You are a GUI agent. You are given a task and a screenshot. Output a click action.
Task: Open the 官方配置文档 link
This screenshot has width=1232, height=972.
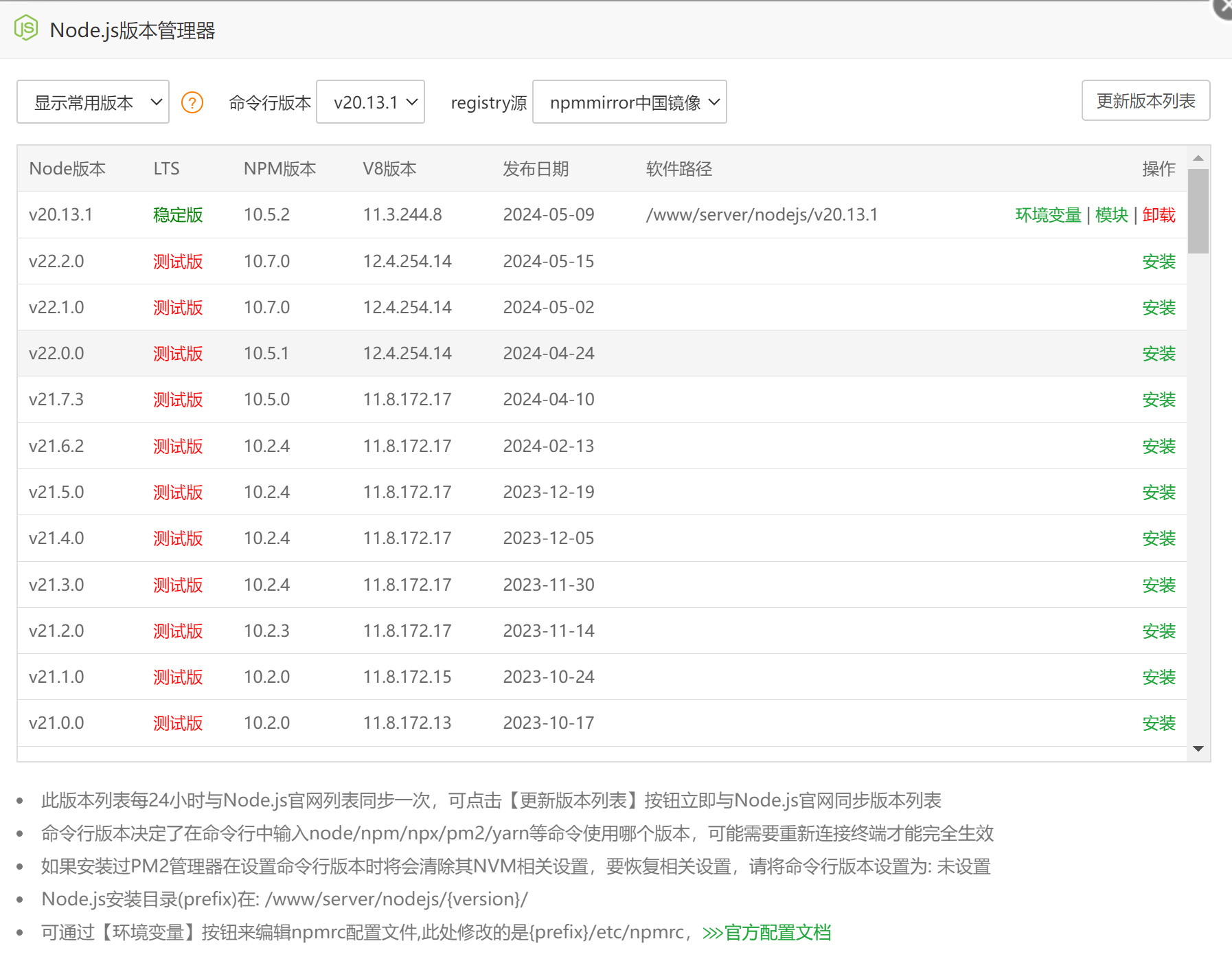pos(767,933)
